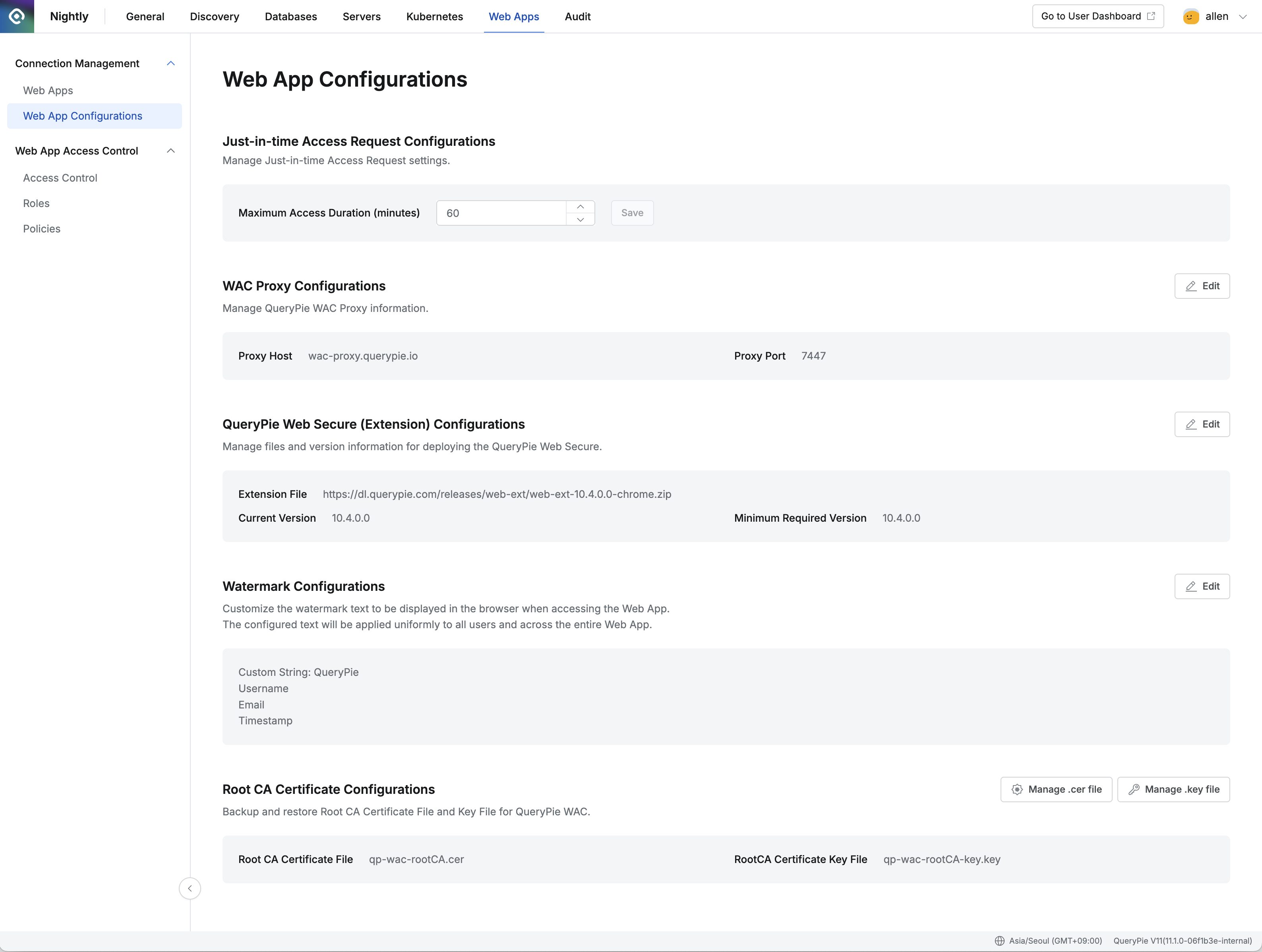Click the key icon on Manage .key file button
Viewport: 1262px width, 952px height.
[x=1135, y=789]
